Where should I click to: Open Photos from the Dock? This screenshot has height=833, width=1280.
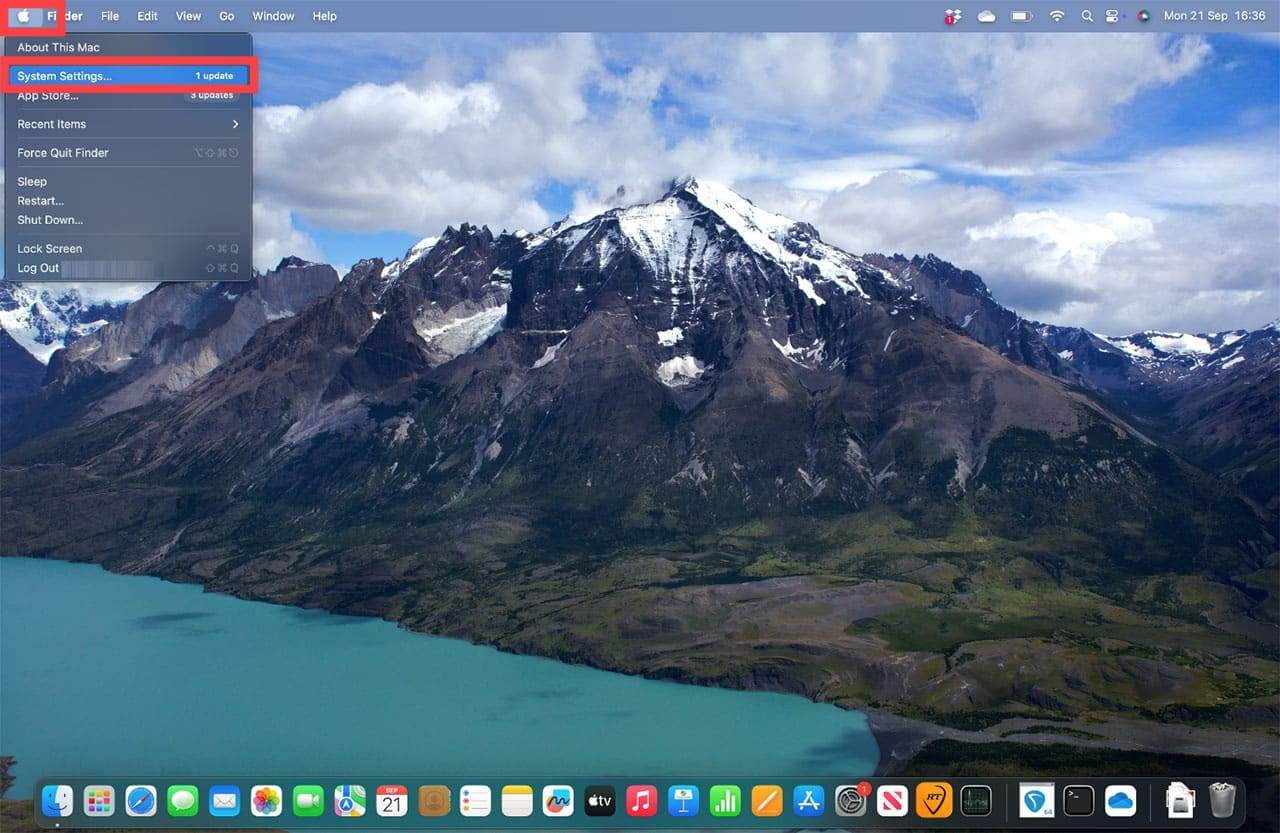point(266,800)
